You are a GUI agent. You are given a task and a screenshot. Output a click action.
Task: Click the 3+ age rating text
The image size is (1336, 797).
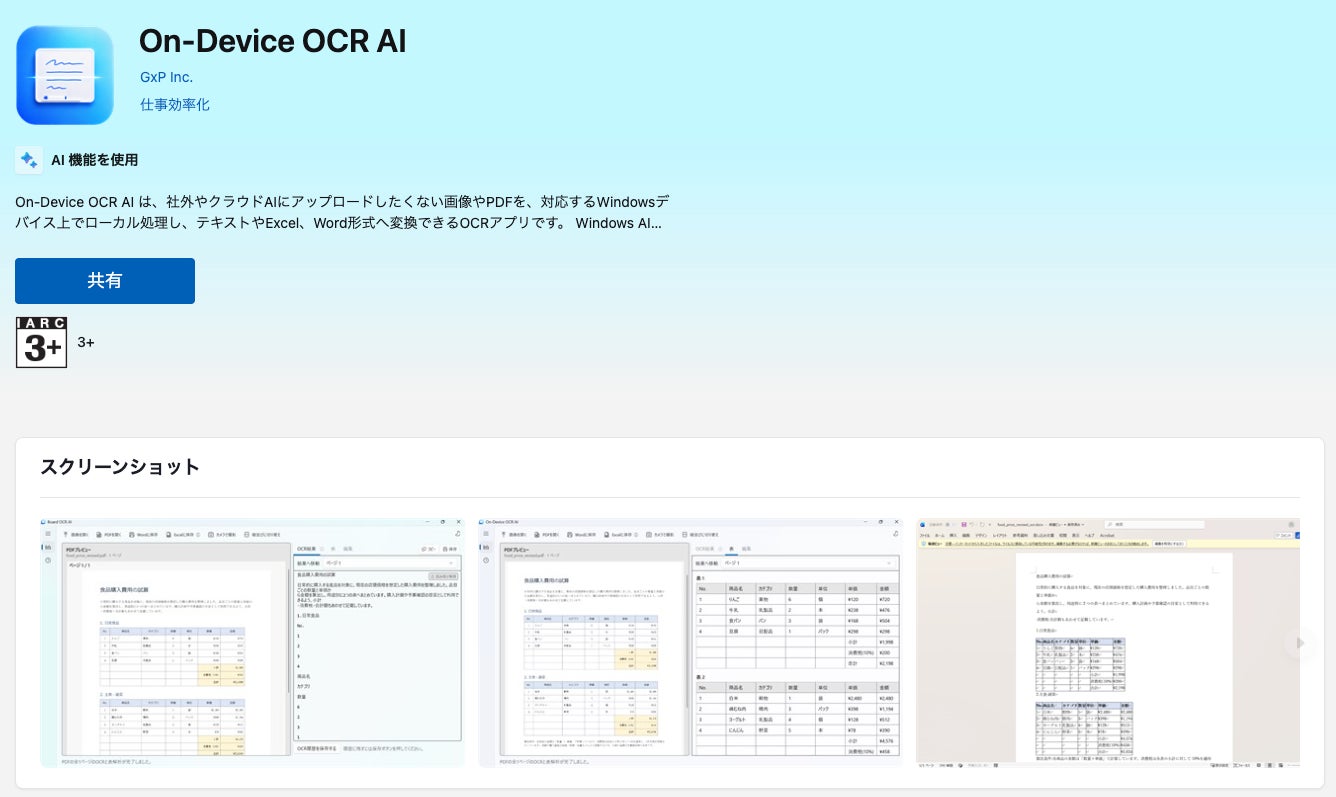[86, 343]
